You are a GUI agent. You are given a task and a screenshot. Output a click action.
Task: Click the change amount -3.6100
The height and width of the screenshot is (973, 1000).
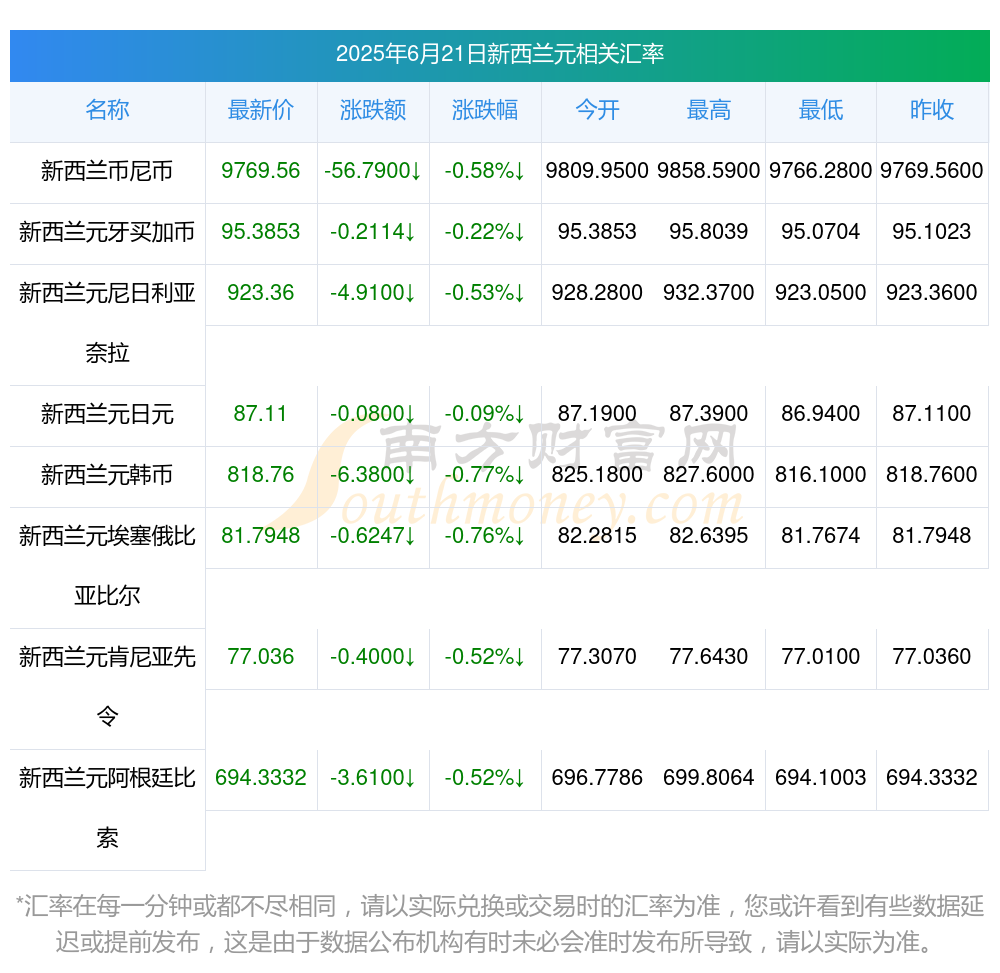373,778
